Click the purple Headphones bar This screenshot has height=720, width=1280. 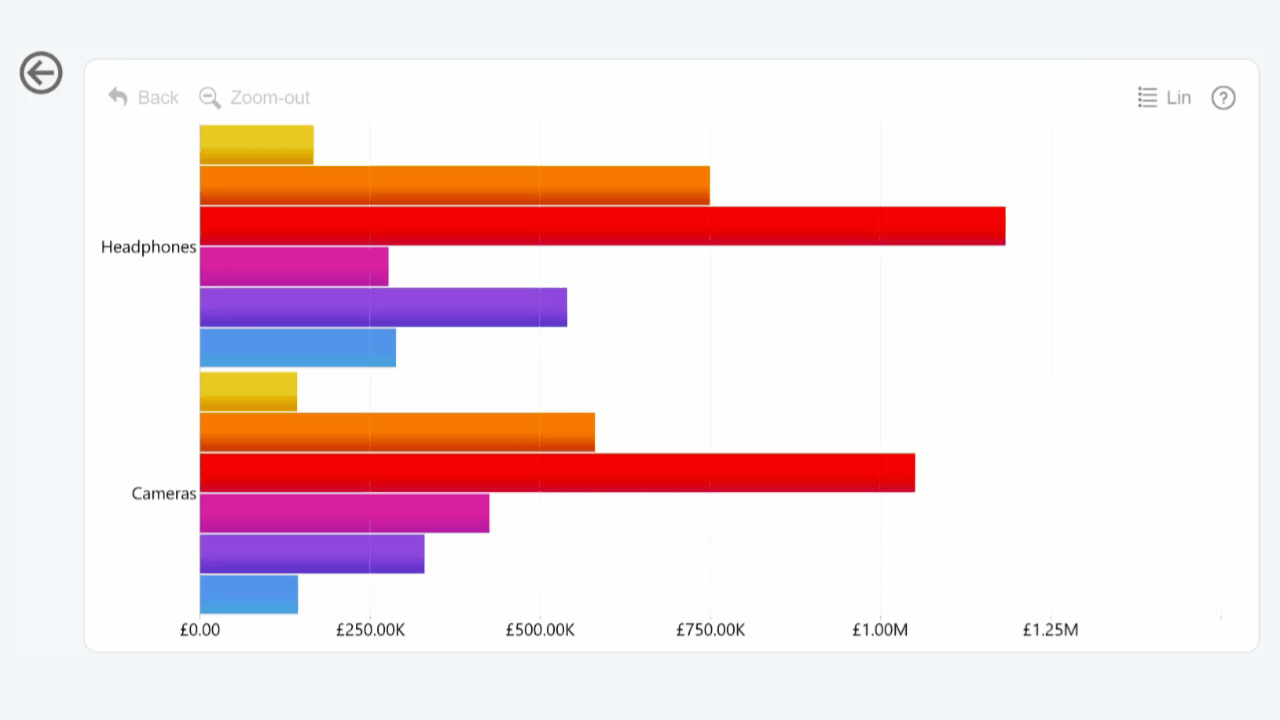coord(383,307)
